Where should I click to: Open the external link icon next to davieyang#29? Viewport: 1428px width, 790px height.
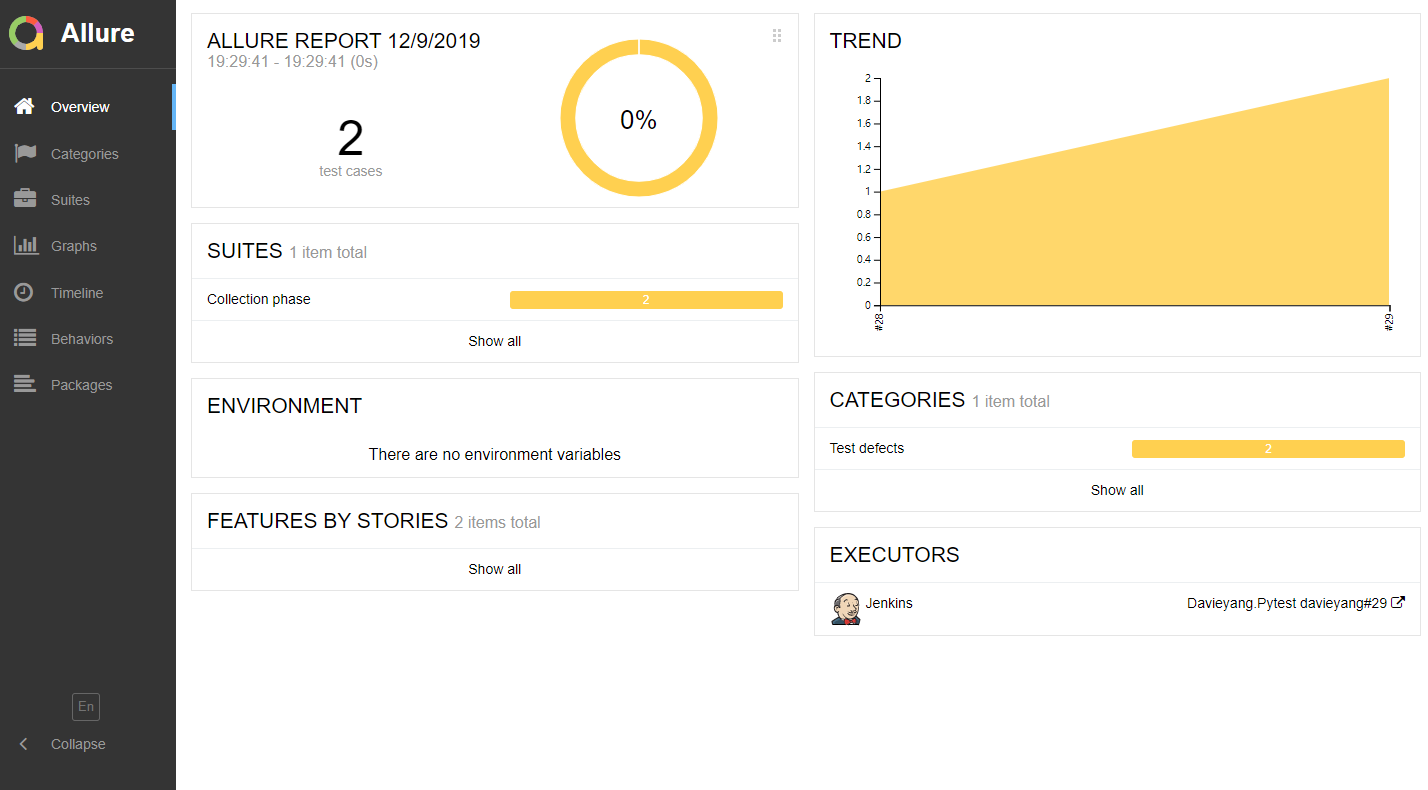click(1399, 602)
